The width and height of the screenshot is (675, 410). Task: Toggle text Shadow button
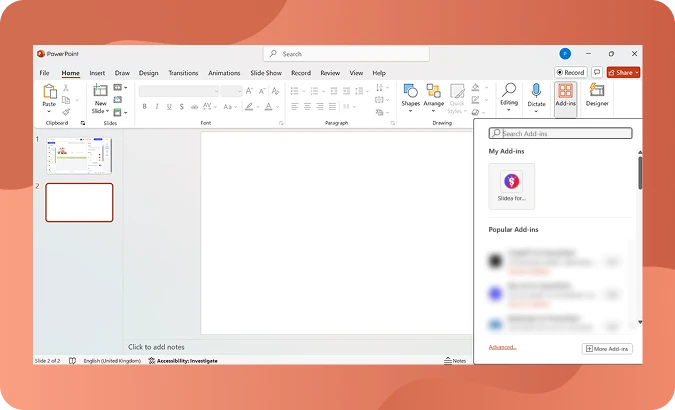pyautogui.click(x=182, y=106)
